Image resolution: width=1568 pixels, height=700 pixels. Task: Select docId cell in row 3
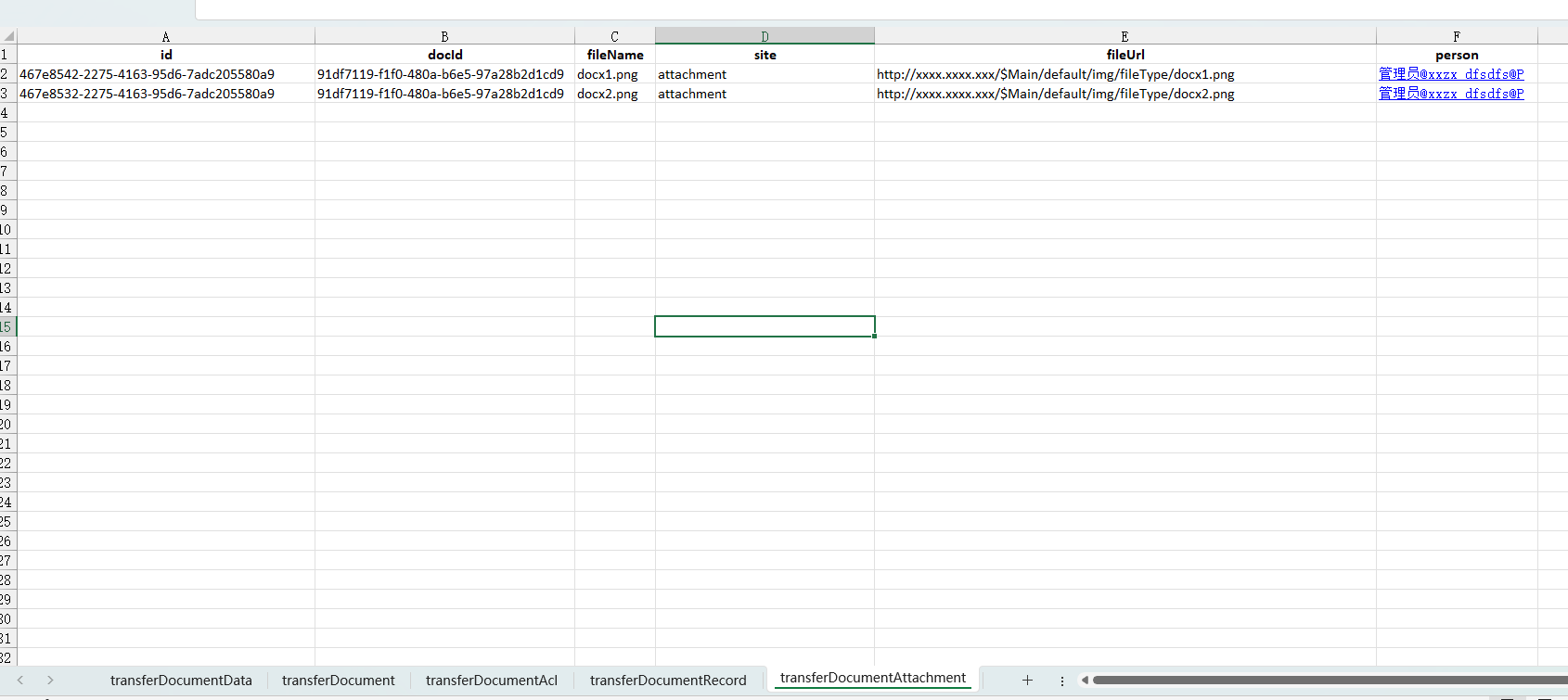[x=444, y=94]
